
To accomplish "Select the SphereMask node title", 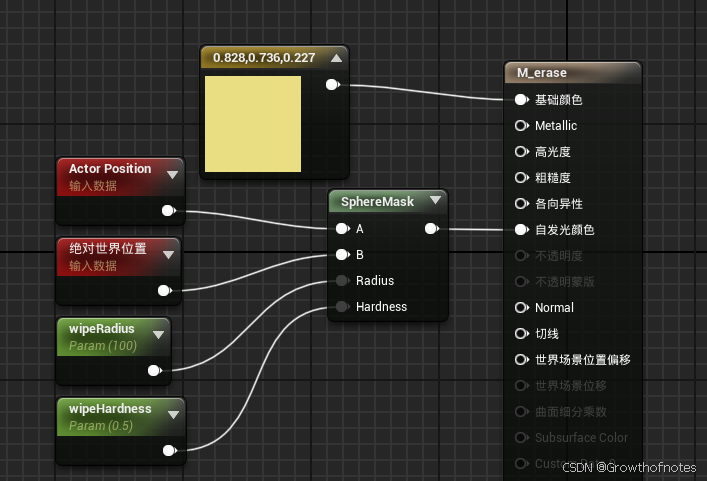I will pos(377,202).
